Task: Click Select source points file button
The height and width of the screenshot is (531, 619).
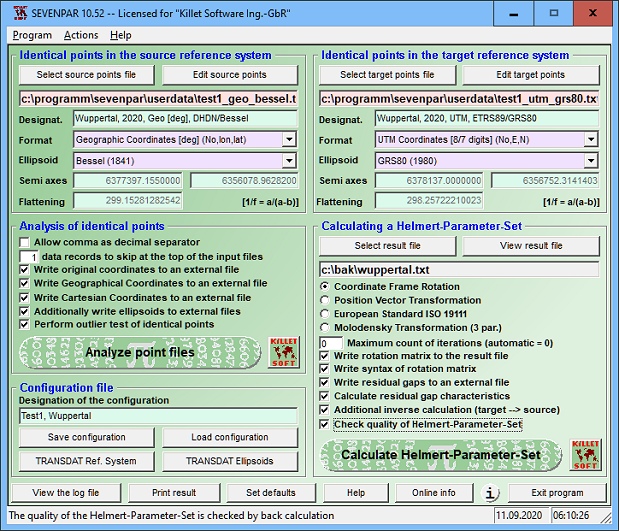Action: [86, 75]
